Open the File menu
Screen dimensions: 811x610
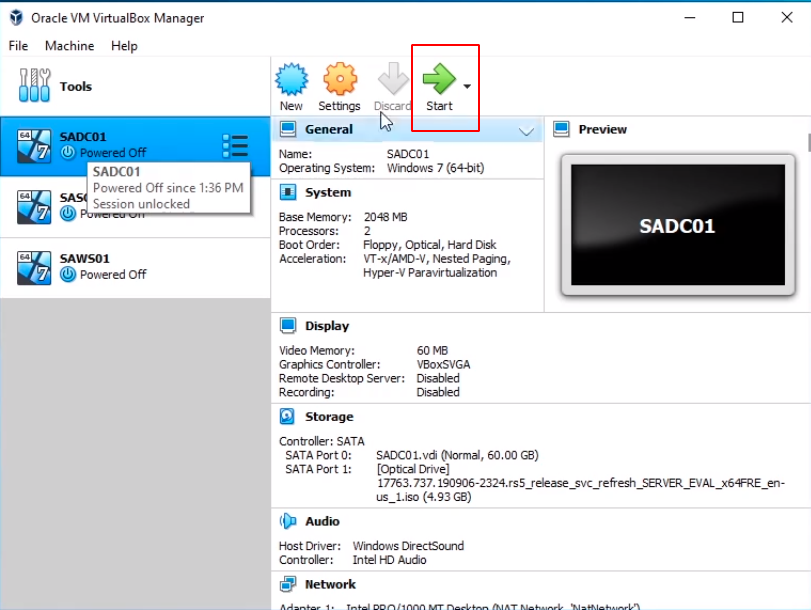point(18,46)
